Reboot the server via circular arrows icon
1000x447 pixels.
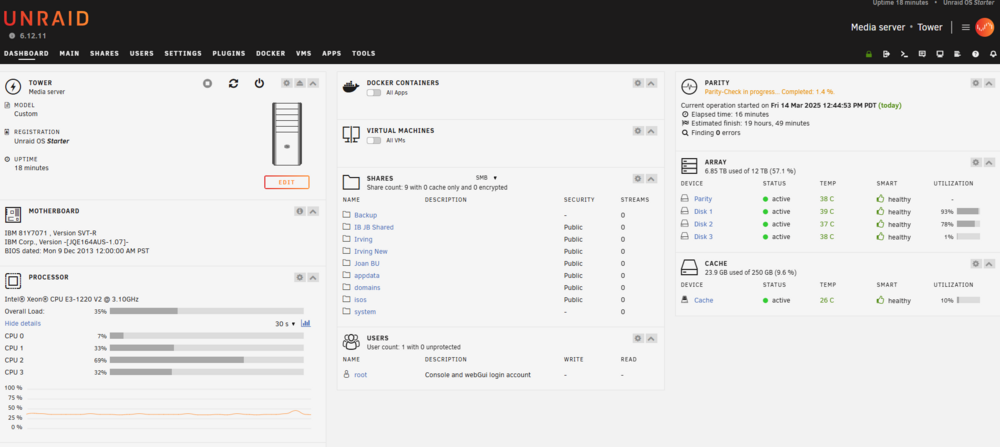(233, 84)
